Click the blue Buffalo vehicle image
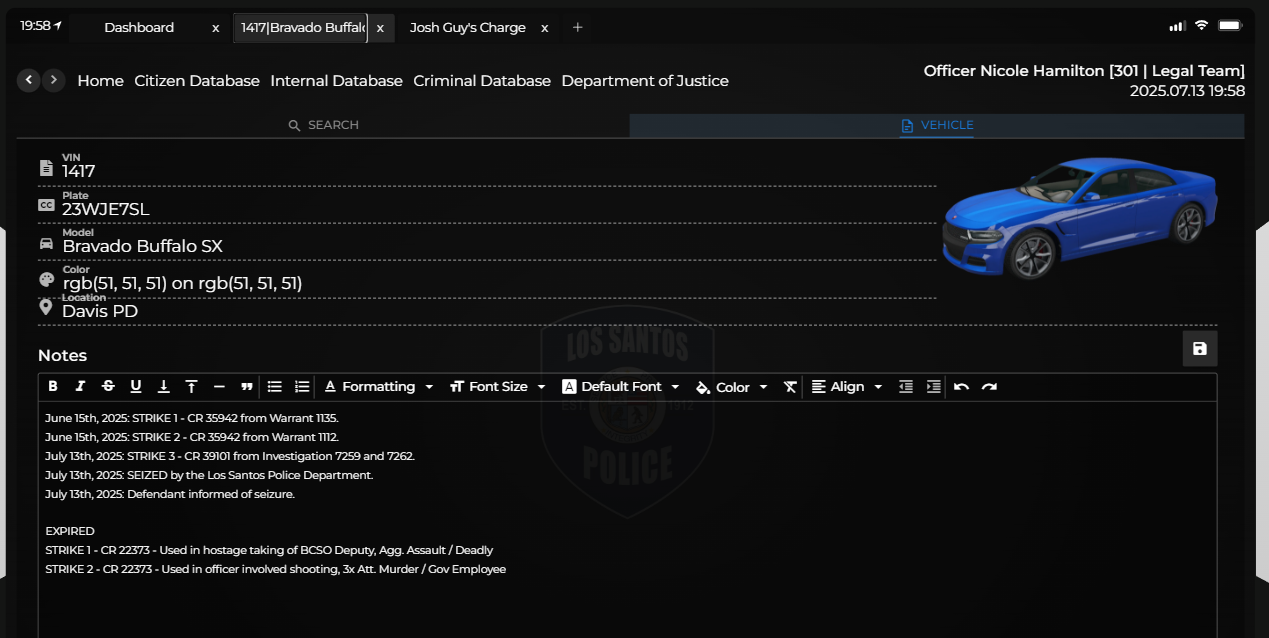1269x638 pixels. [1080, 216]
